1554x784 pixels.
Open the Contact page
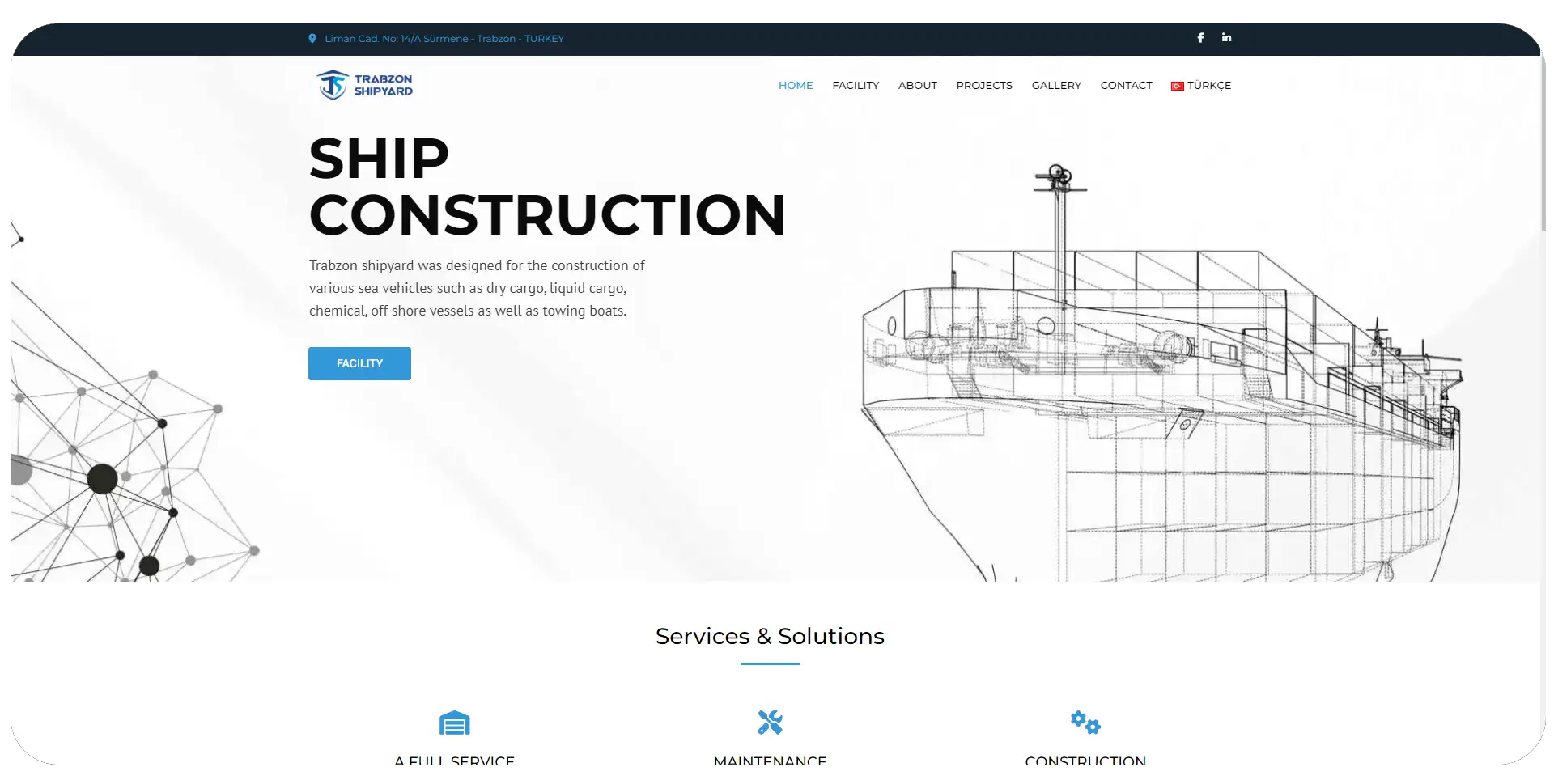(1126, 86)
